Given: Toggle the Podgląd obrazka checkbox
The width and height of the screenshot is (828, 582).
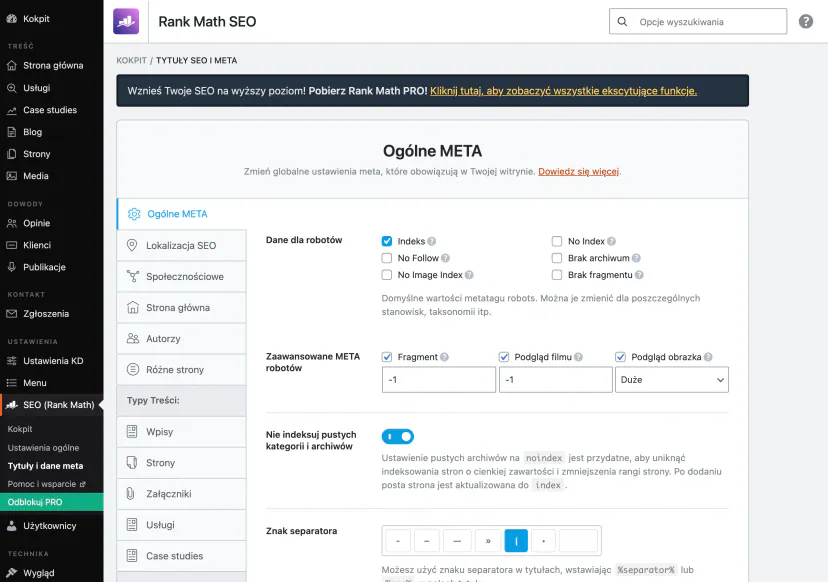Looking at the screenshot, I should point(620,357).
